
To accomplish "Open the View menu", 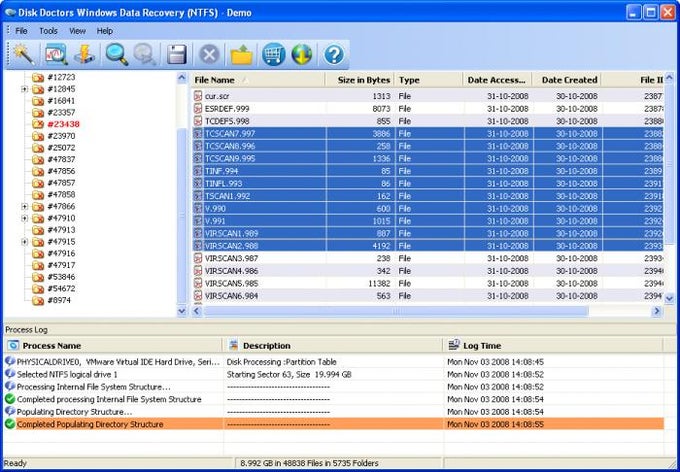I will (x=77, y=31).
